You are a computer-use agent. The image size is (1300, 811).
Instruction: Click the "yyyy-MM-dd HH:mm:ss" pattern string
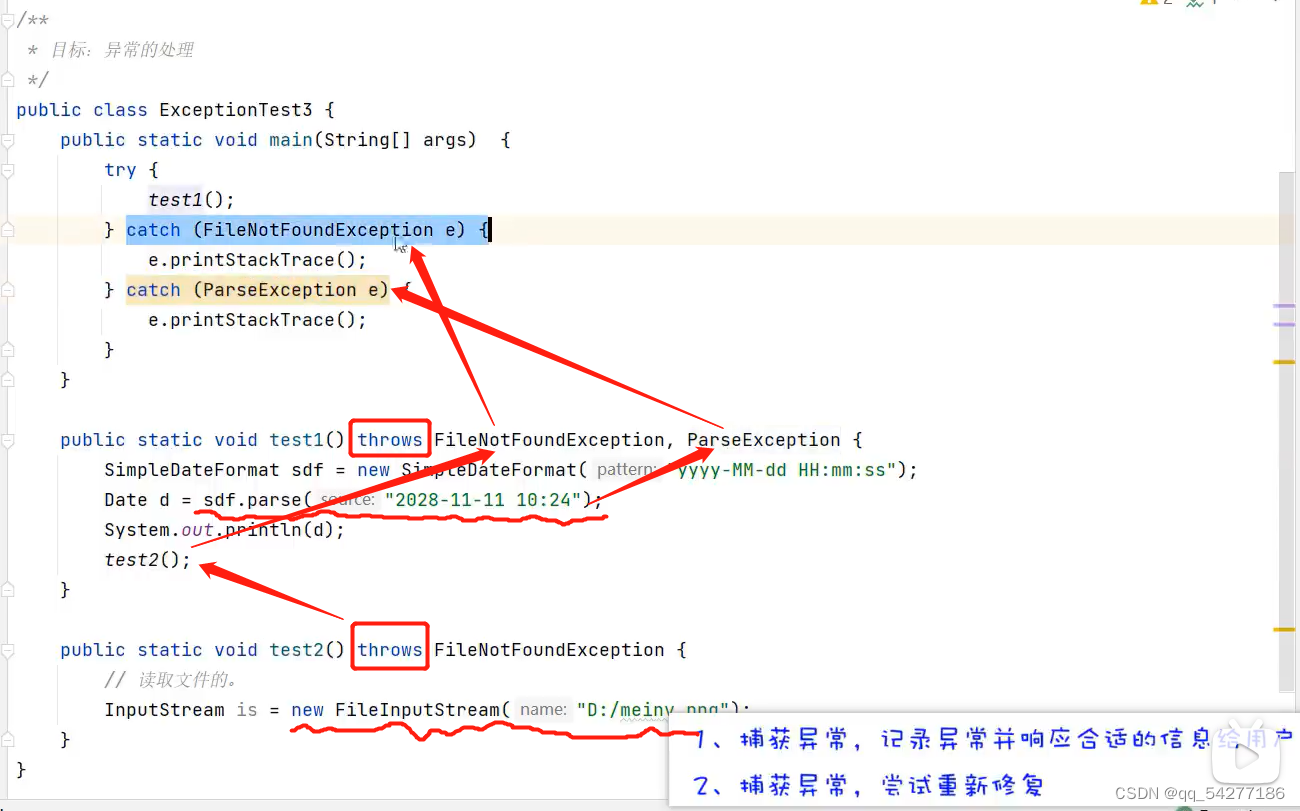[x=781, y=470]
